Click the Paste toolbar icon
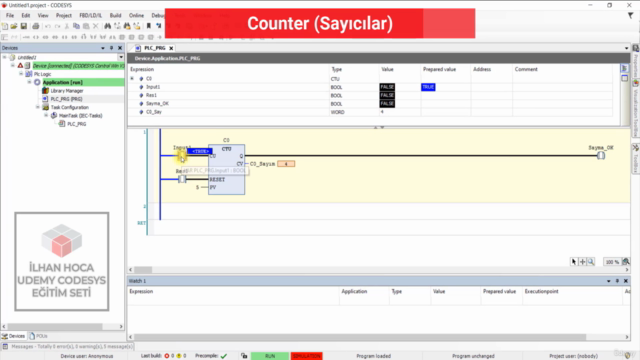This screenshot has width=640, height=360. point(86,26)
